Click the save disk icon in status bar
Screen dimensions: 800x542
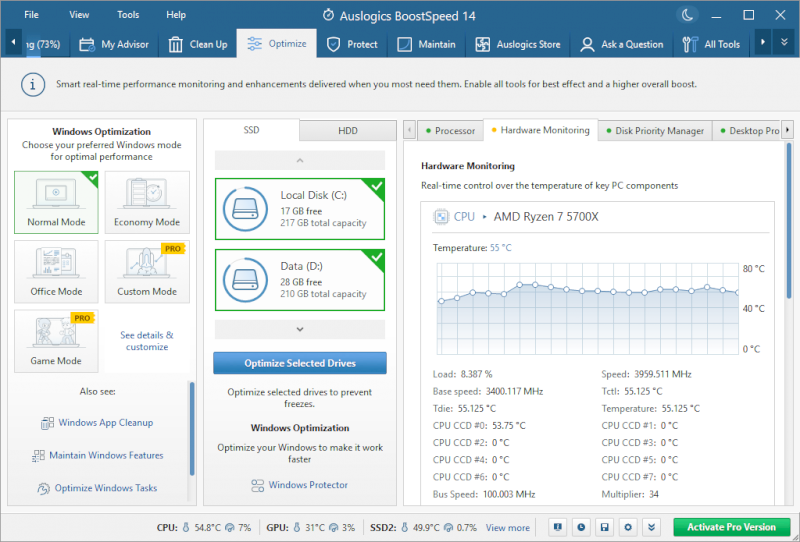[604, 527]
